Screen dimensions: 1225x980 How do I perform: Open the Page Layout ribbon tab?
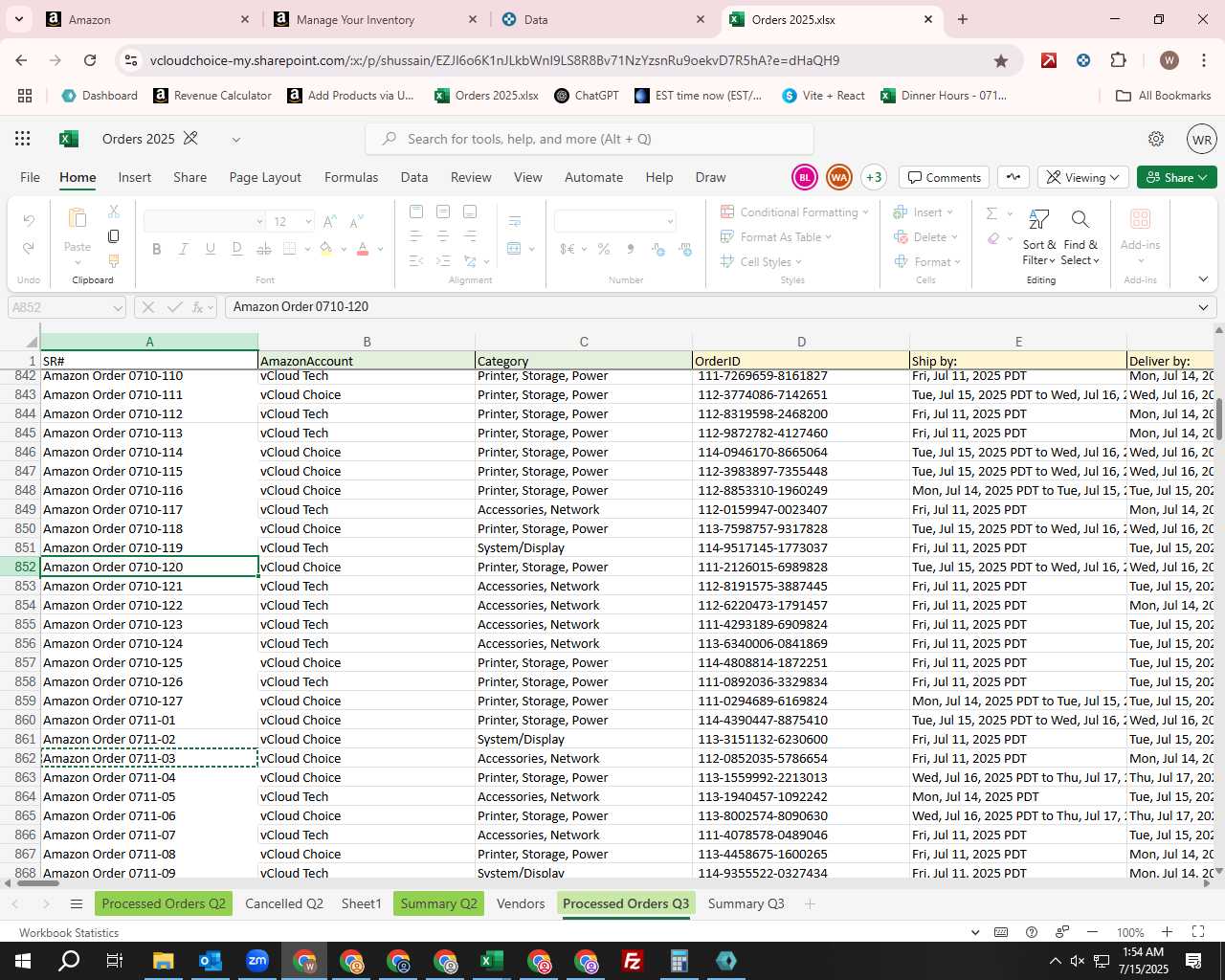coord(265,177)
